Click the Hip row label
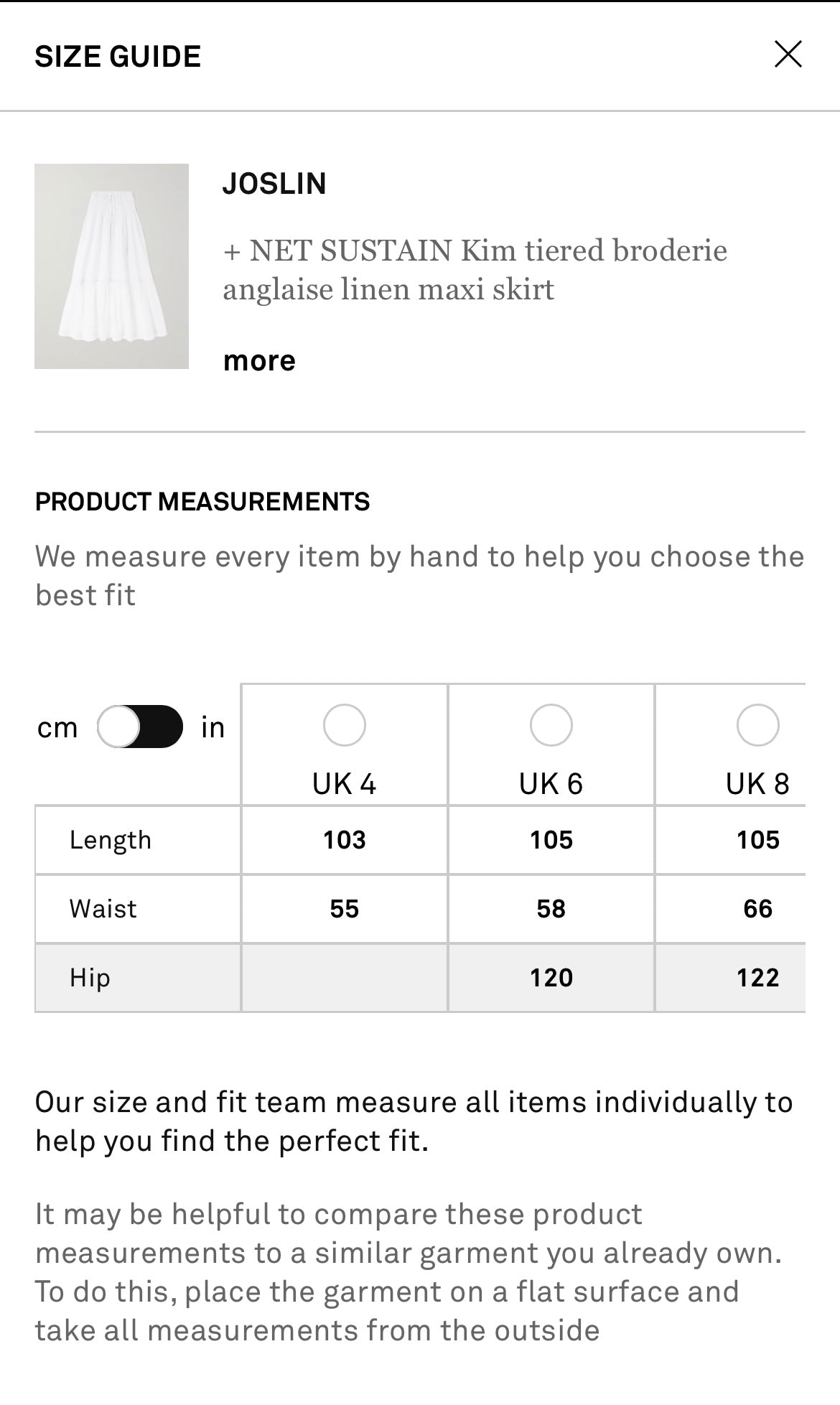The image size is (840, 1405). [x=90, y=978]
